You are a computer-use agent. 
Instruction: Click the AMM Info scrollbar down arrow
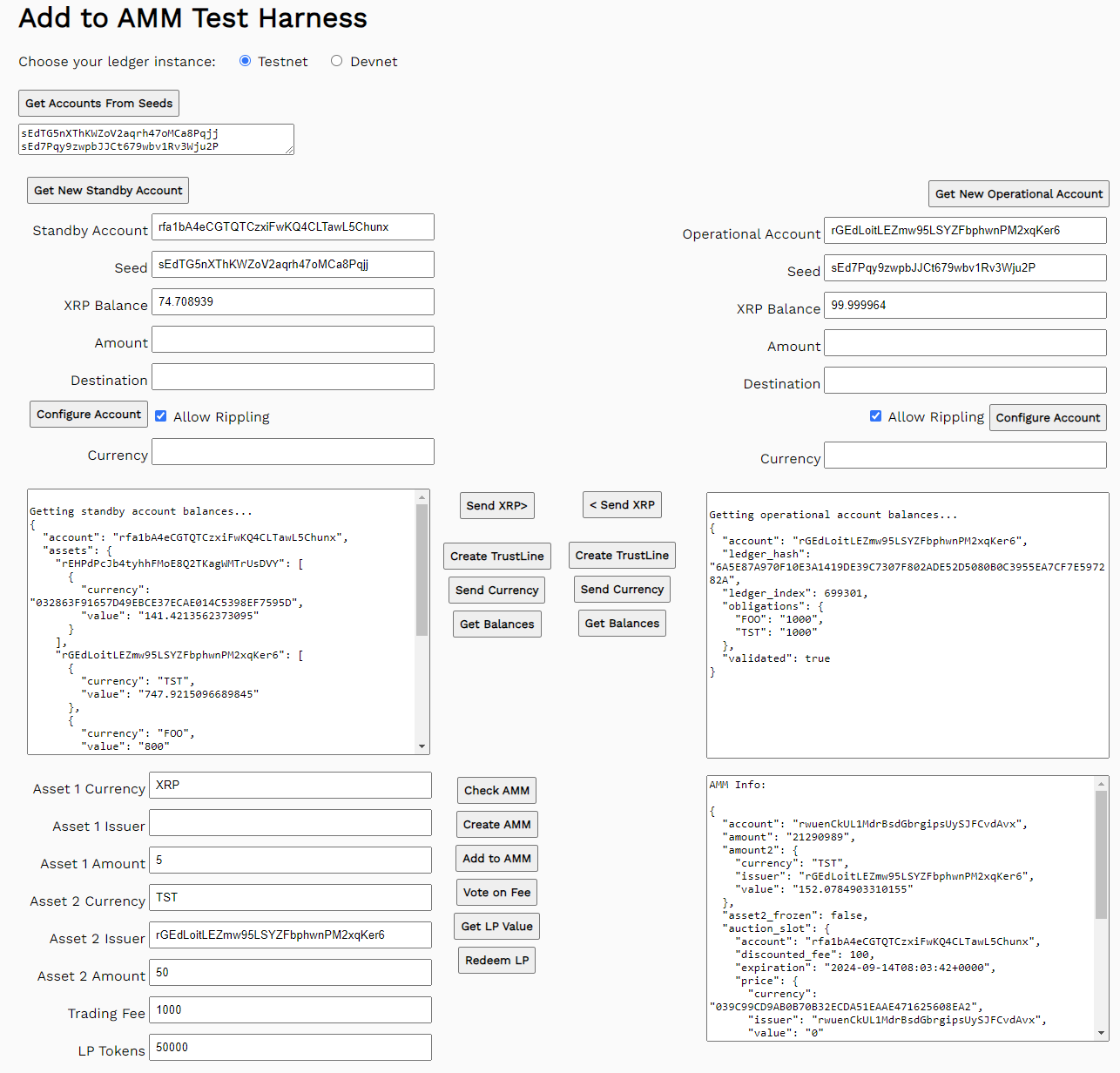pos(1102,1033)
